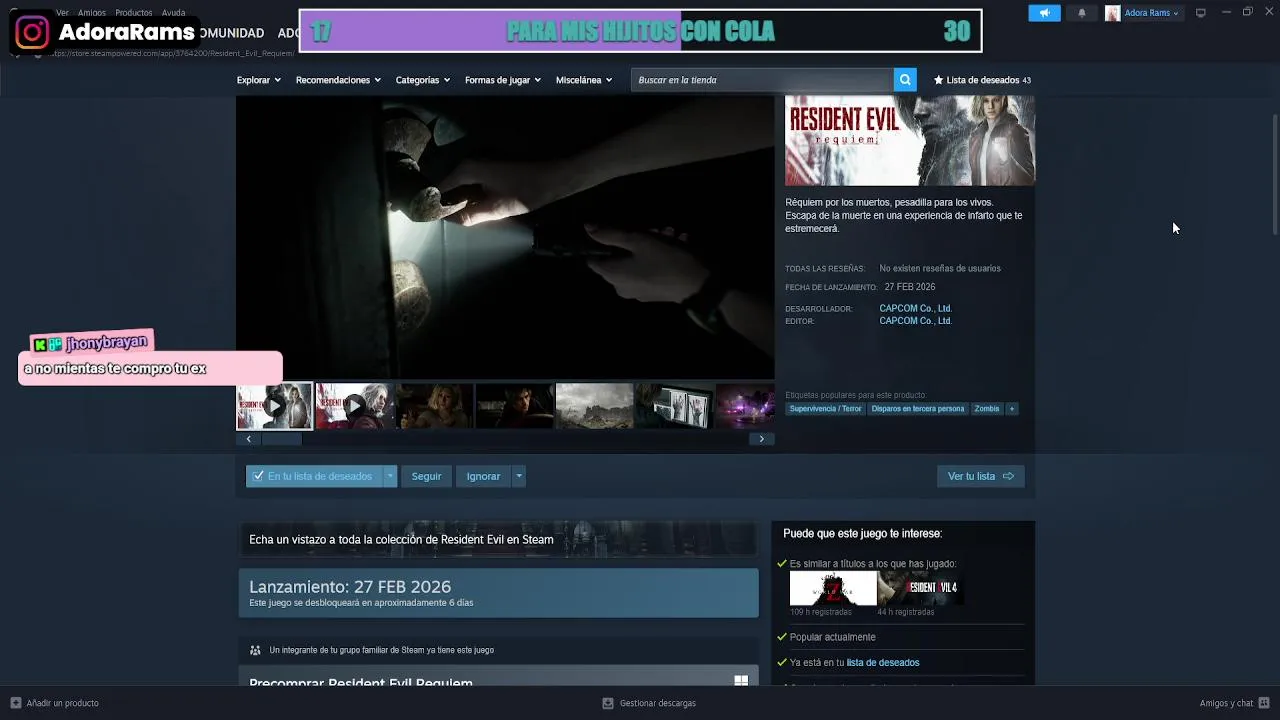Click Gestionar descargas label
Screen dimensions: 1280x720
tap(658, 703)
